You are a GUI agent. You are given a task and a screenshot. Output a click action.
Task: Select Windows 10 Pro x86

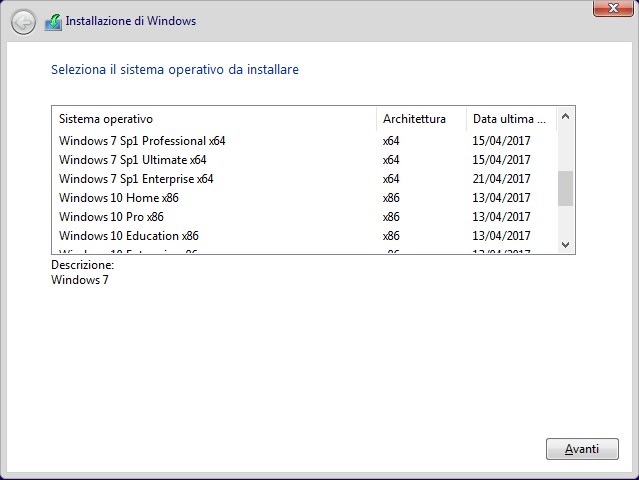coord(304,217)
